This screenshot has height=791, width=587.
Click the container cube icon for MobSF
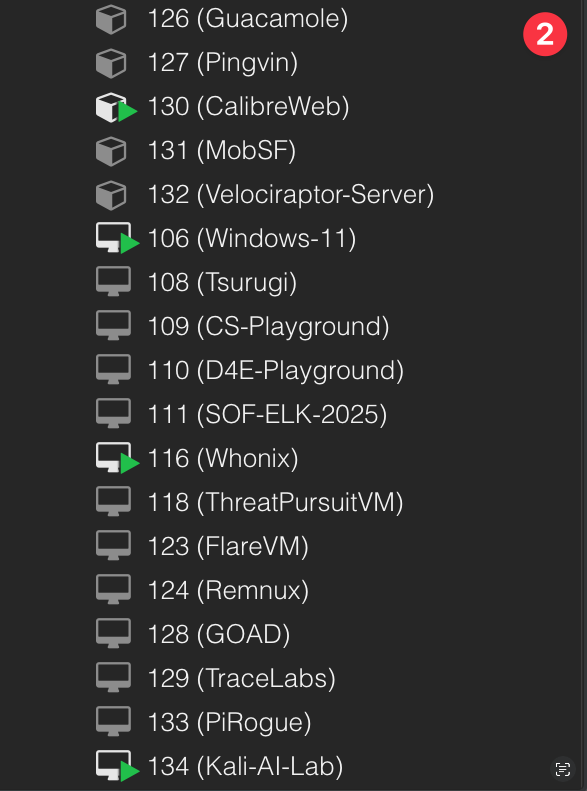click(111, 151)
